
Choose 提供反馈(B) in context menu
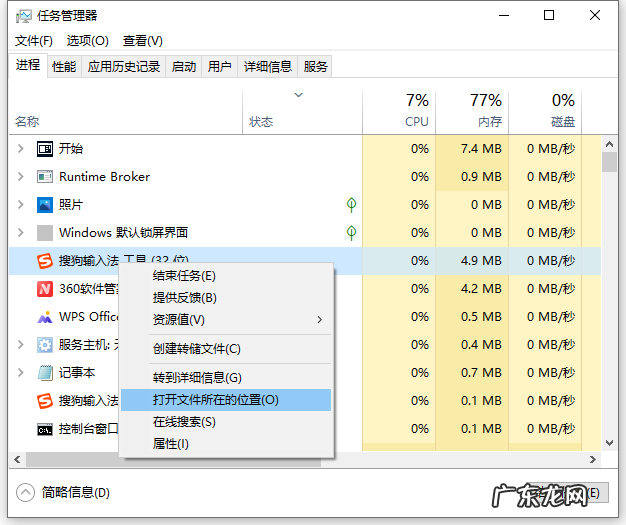[x=226, y=298]
